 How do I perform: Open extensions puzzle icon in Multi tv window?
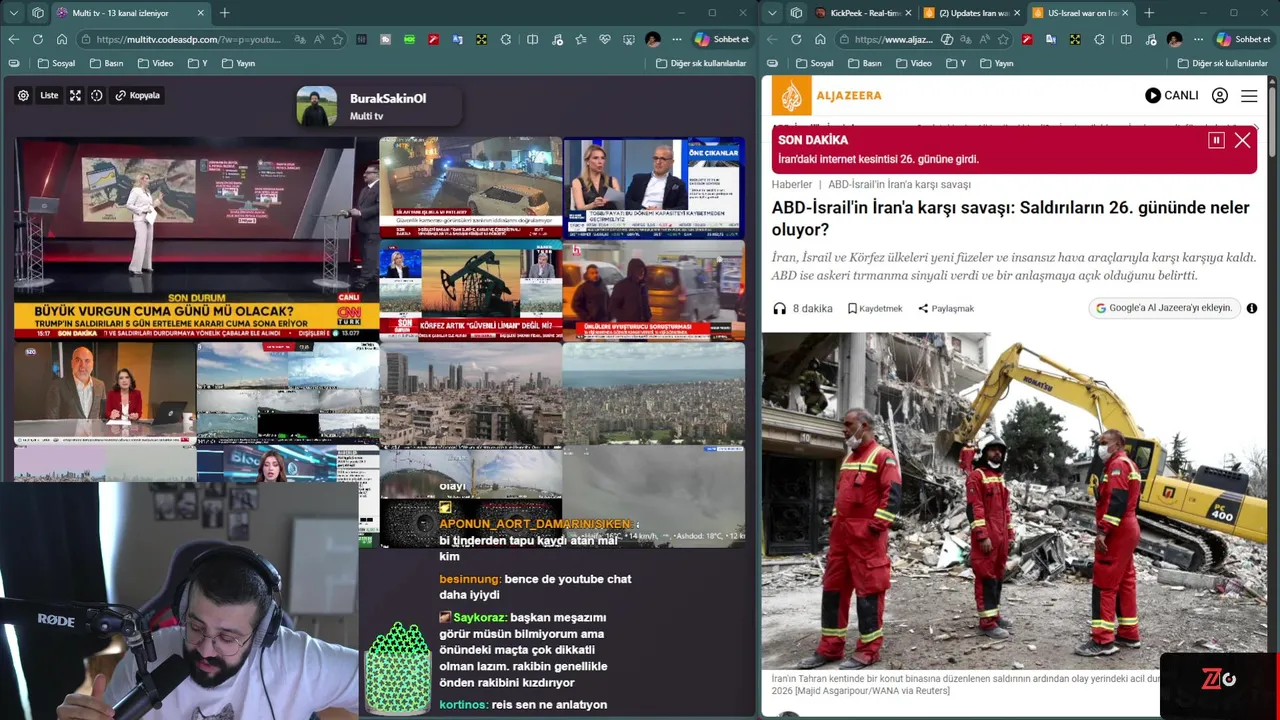coord(506,39)
